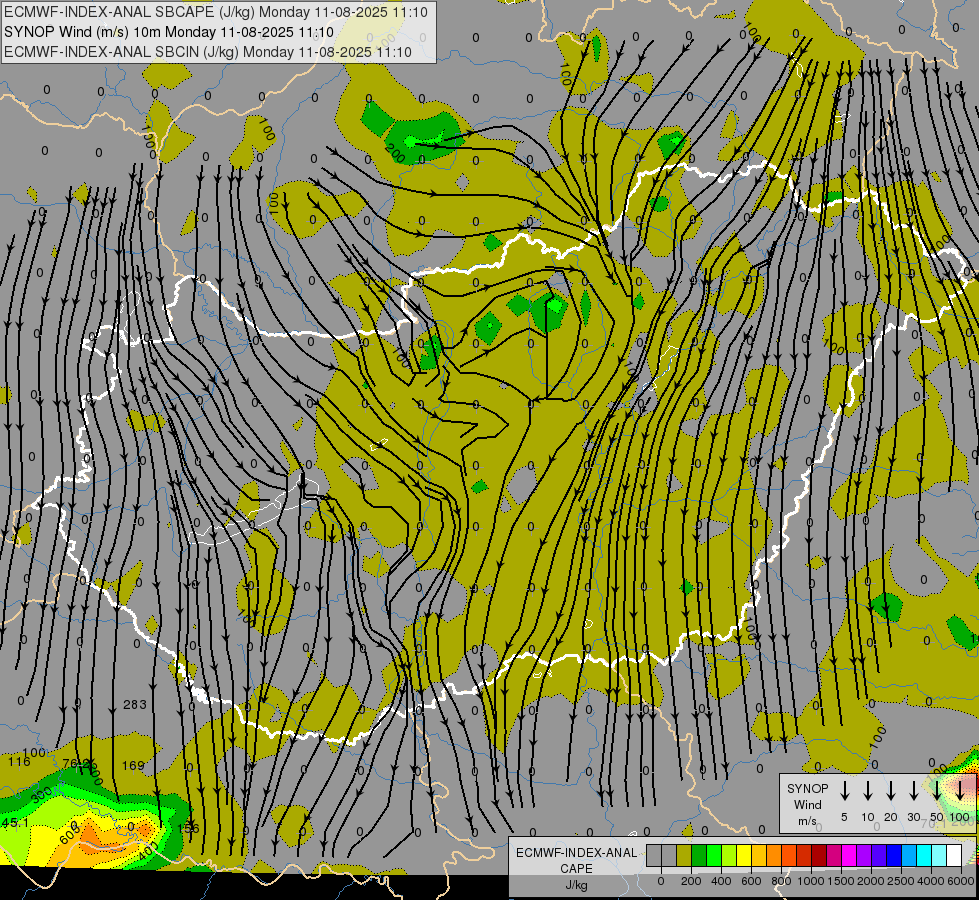Click the SYNOP Wind 10m header line
979x900 pixels.
[169, 32]
